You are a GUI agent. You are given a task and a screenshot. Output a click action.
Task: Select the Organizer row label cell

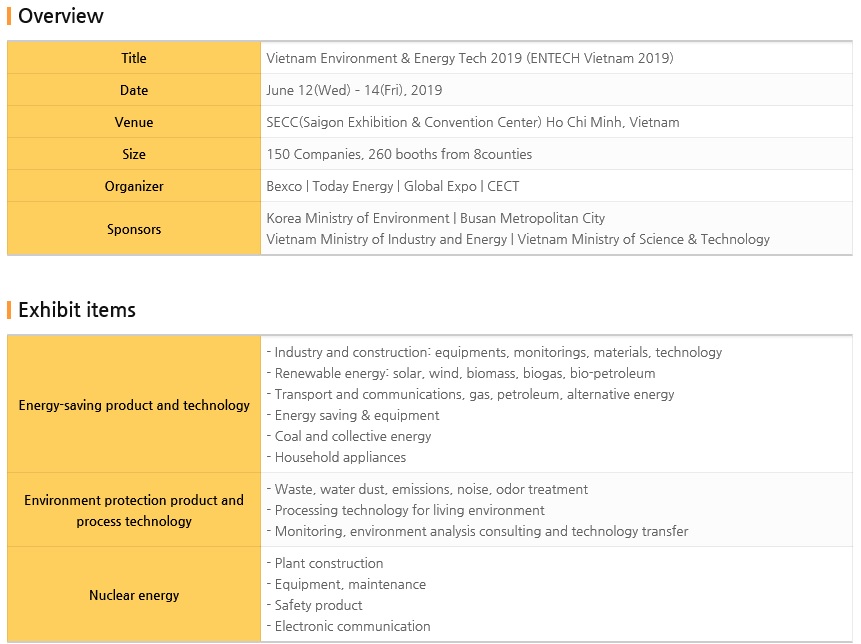tap(134, 186)
